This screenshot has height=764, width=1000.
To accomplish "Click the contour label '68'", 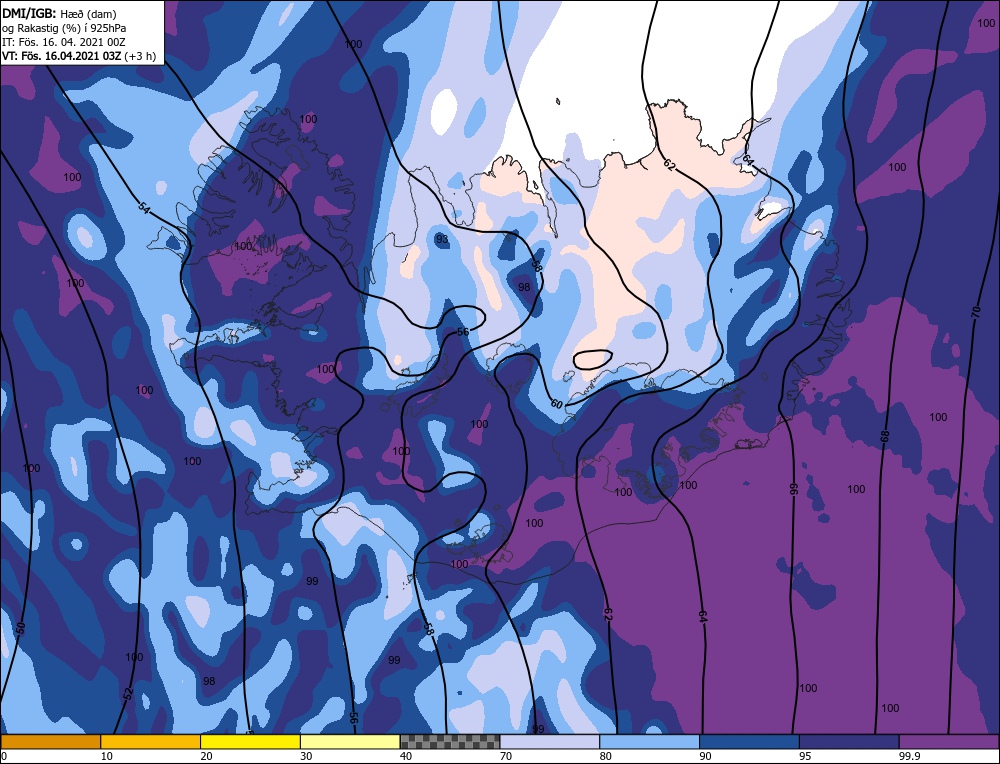I will [885, 437].
